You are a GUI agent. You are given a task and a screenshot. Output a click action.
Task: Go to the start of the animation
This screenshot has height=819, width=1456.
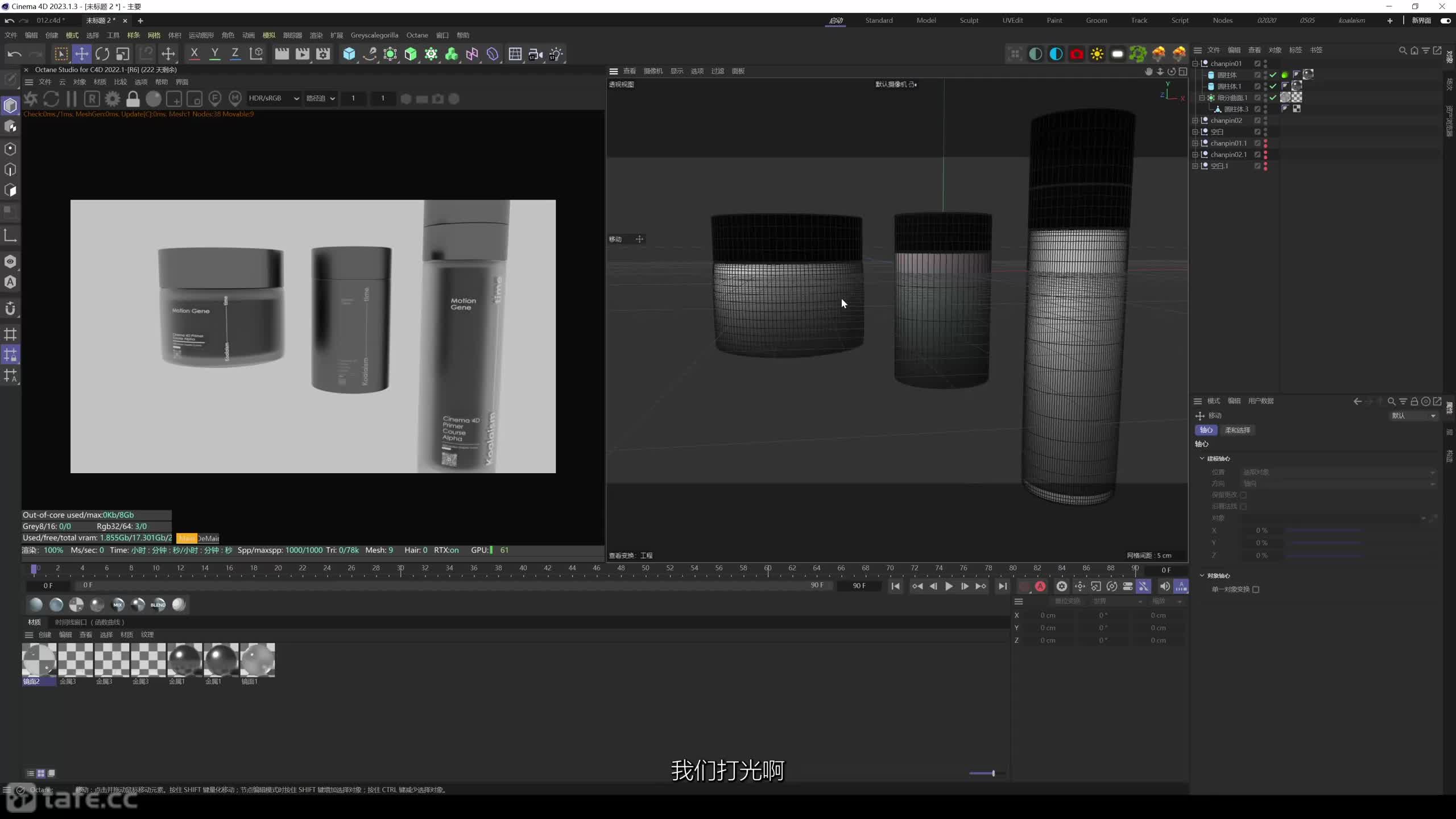click(x=895, y=586)
